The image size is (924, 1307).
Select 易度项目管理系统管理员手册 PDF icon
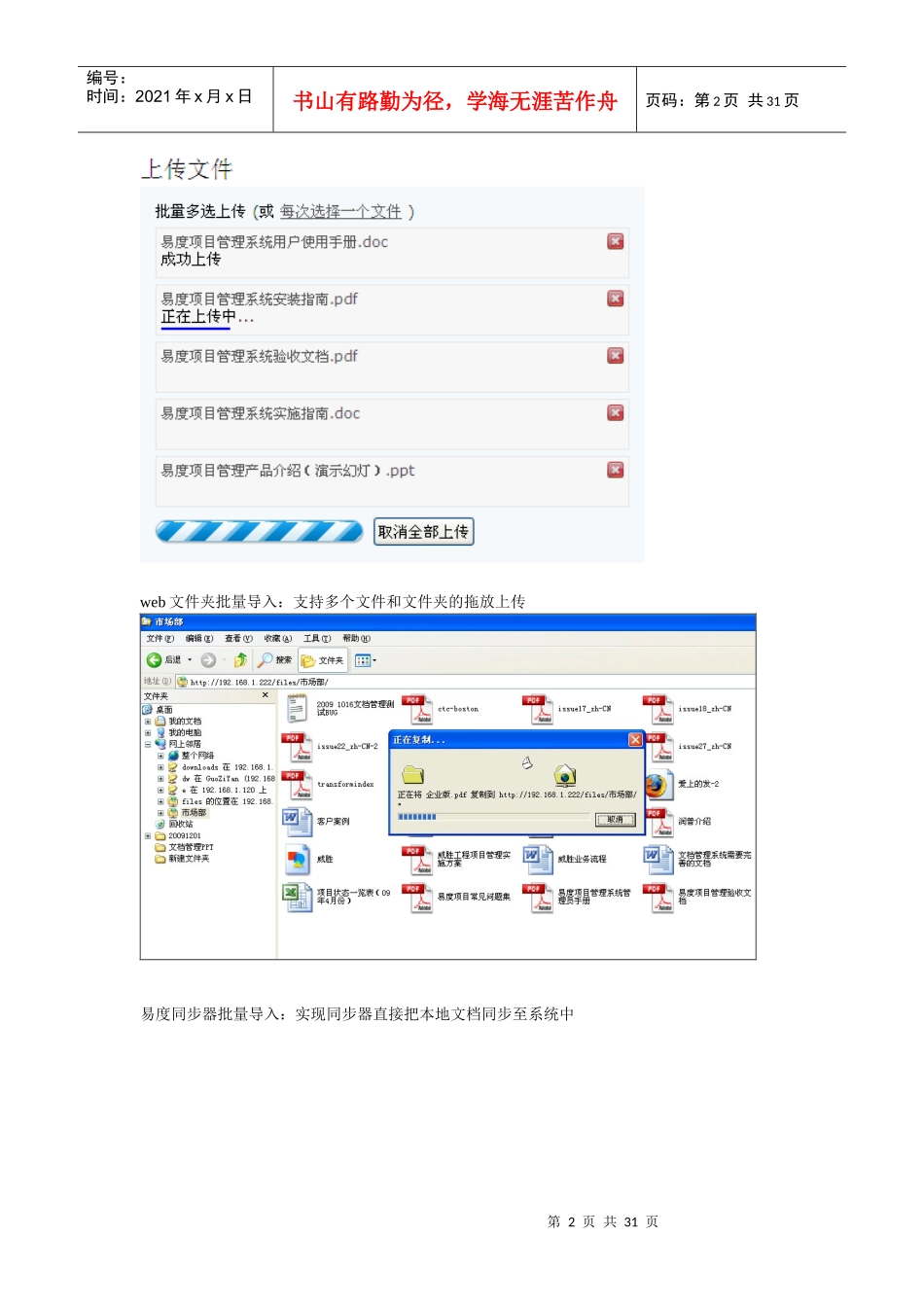coord(537,898)
